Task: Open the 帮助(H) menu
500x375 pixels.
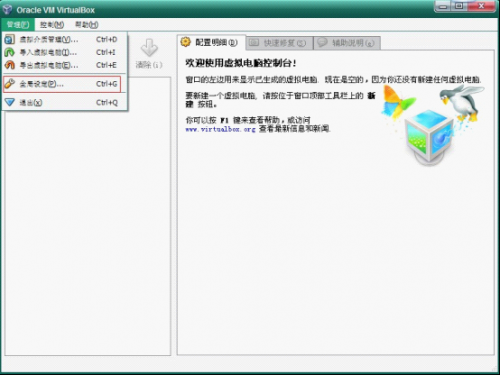Action: coord(86,25)
